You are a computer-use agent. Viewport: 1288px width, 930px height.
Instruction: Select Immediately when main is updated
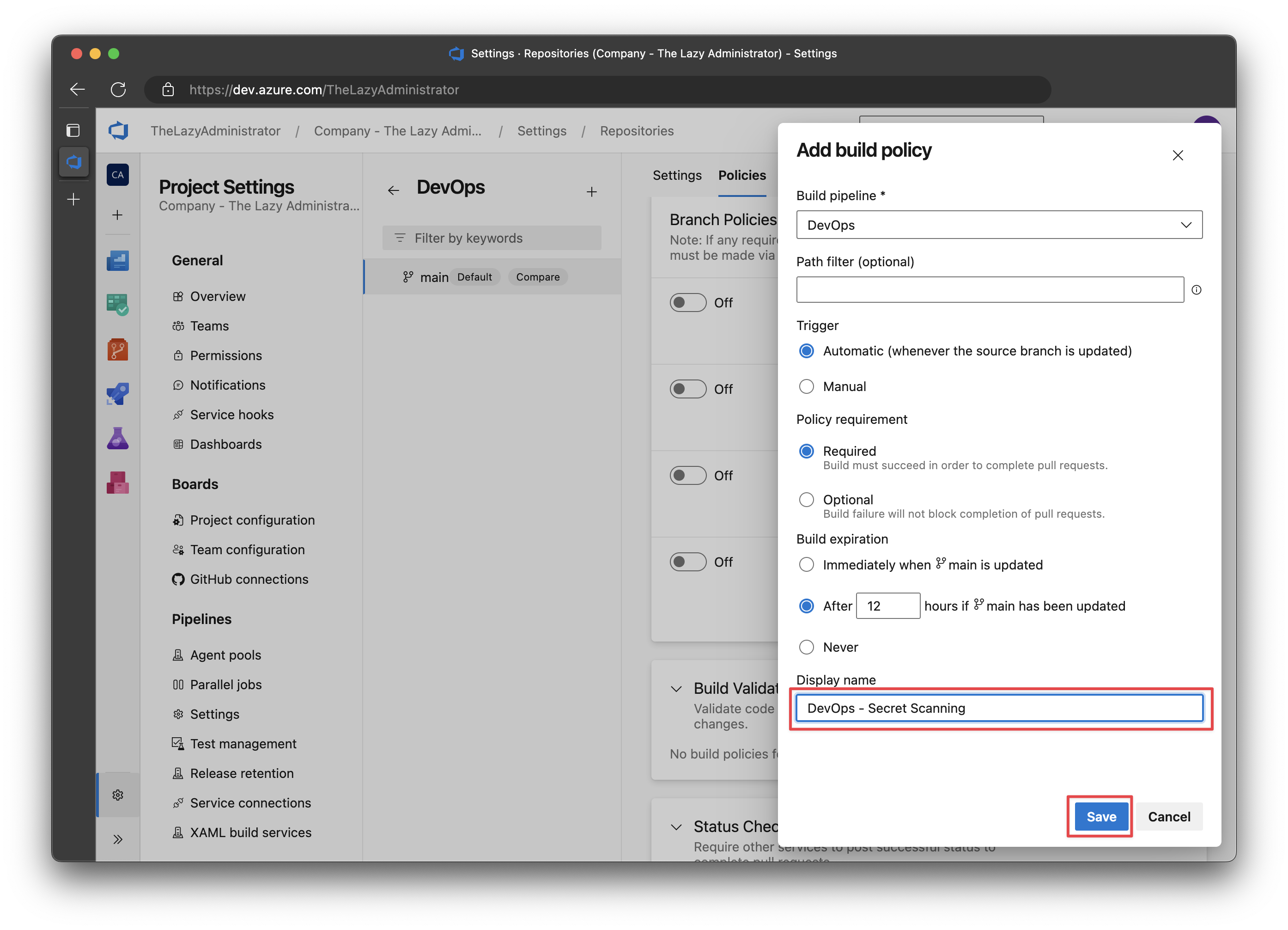tap(807, 565)
